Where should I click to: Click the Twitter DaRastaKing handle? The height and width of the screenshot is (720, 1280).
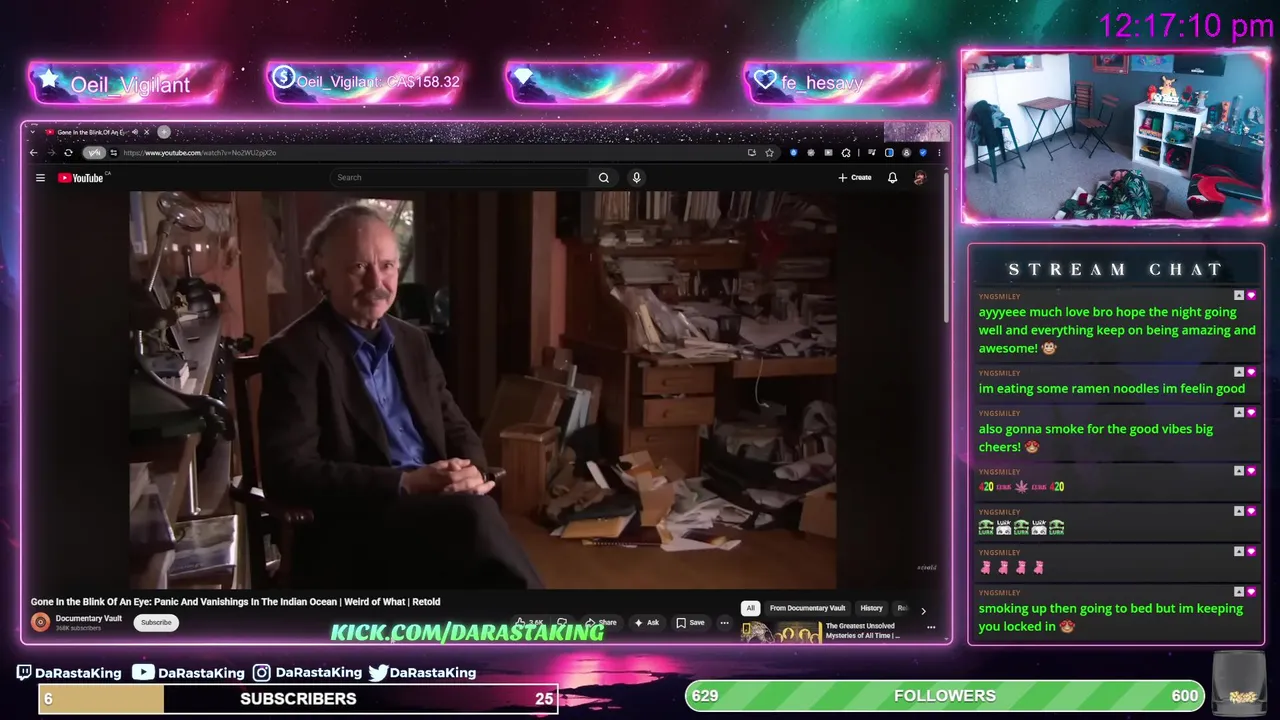click(x=422, y=673)
